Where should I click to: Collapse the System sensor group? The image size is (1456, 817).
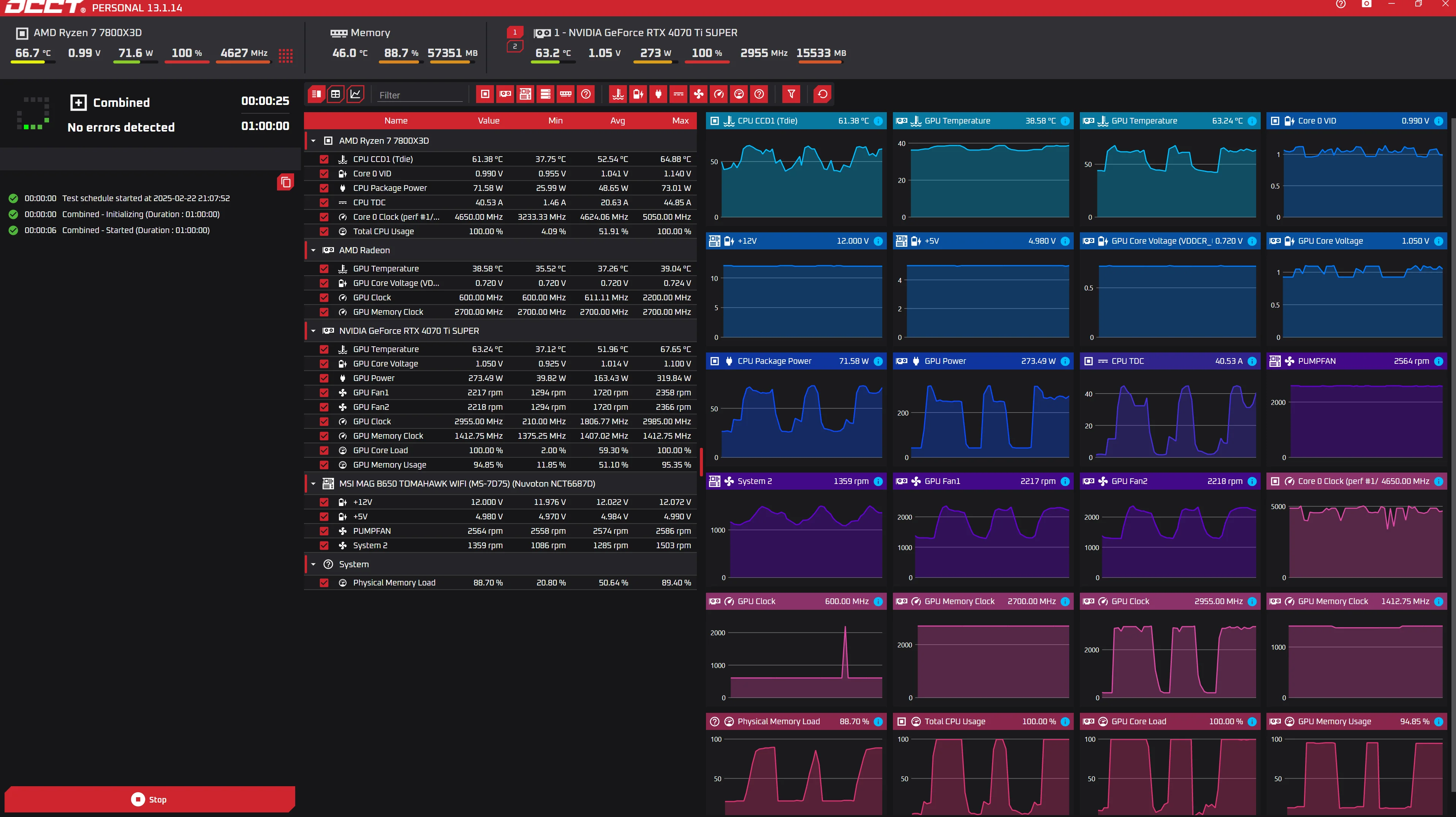[x=313, y=564]
